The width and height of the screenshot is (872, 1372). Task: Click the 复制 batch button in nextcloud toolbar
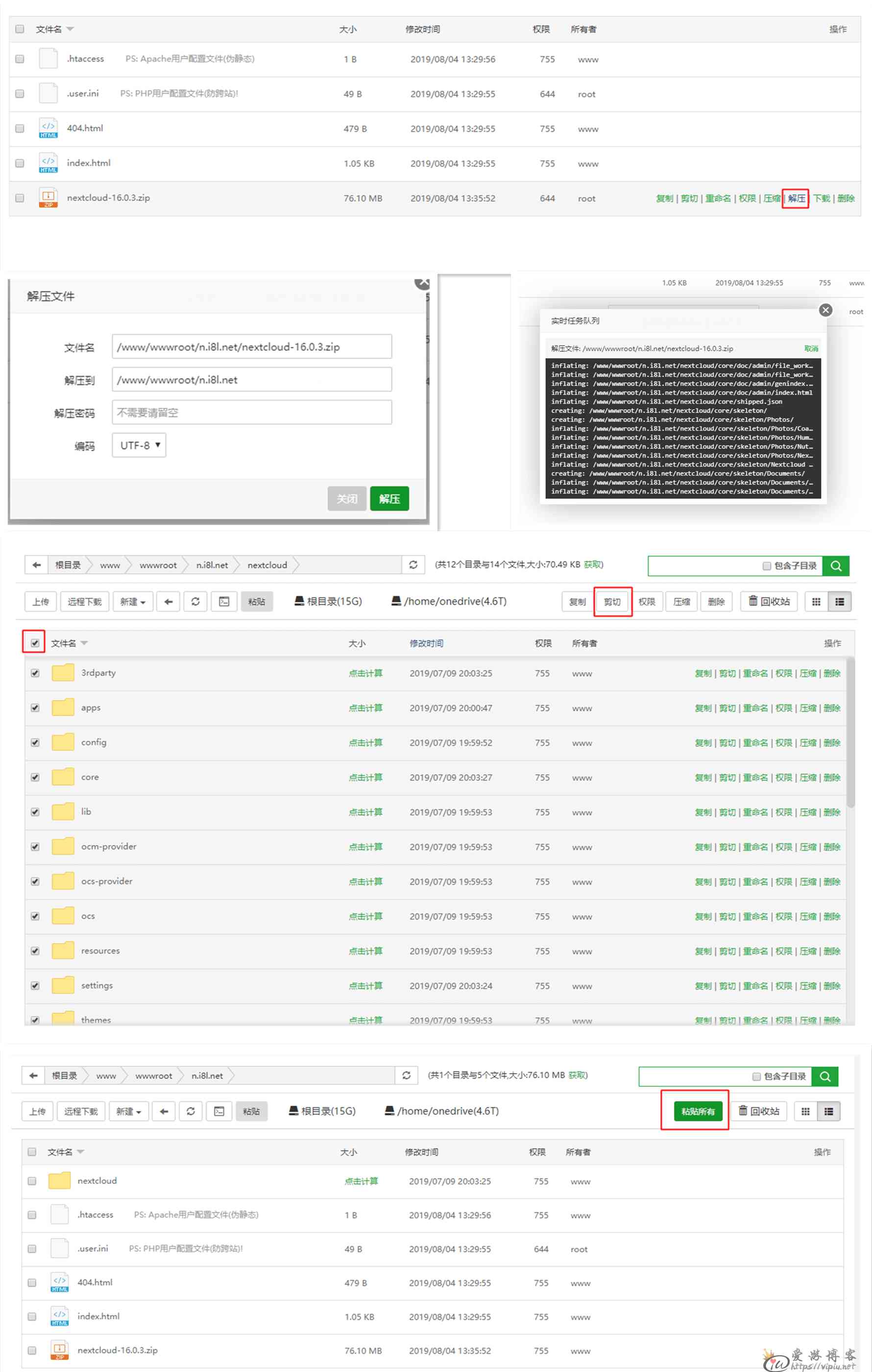578,602
